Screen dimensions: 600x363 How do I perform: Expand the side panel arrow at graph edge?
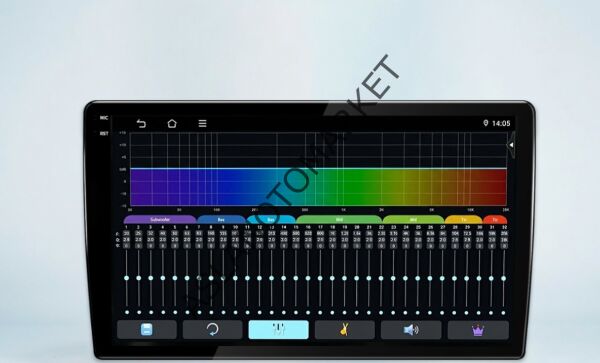coord(511,145)
